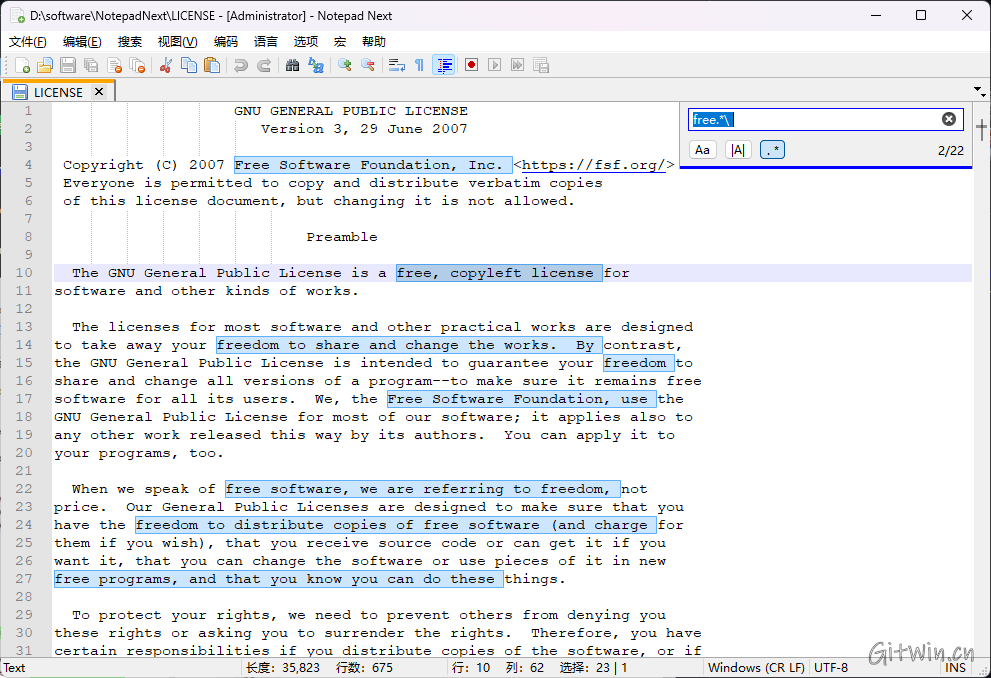Toggle match case Aa button
This screenshot has height=678, width=991.
[x=702, y=150]
